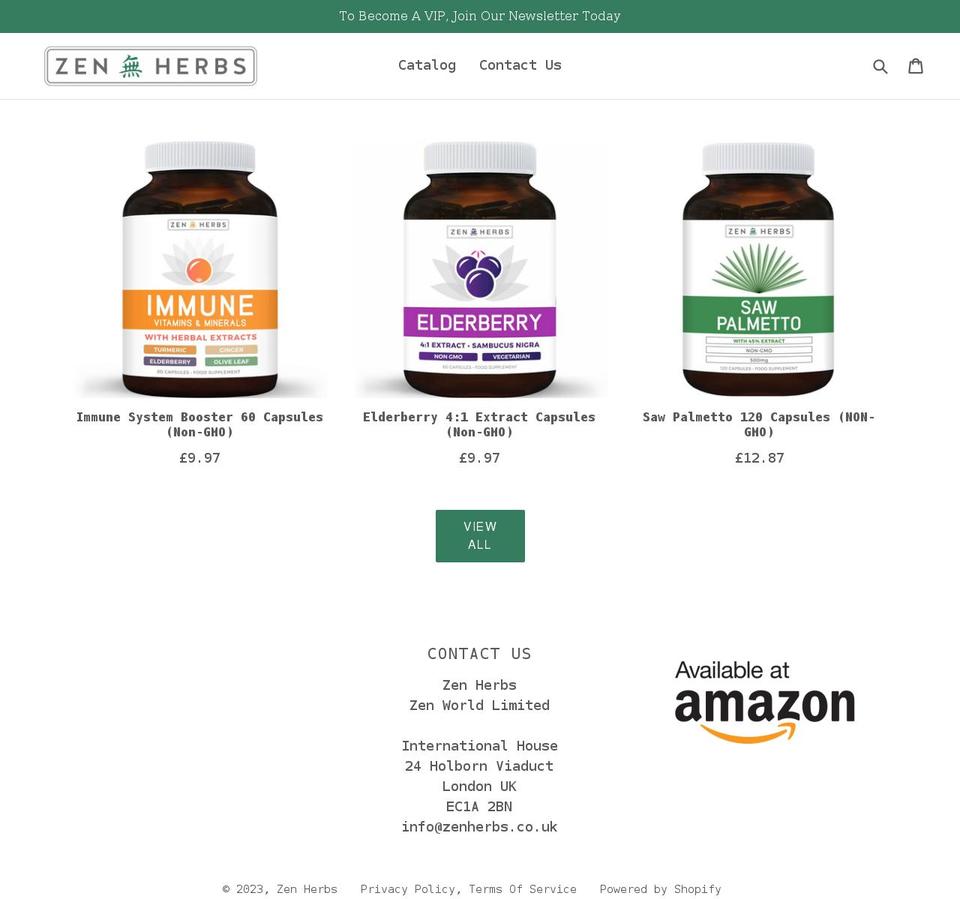Open the search magnifier icon
Image resolution: width=960 pixels, height=899 pixels.
pyautogui.click(x=880, y=66)
